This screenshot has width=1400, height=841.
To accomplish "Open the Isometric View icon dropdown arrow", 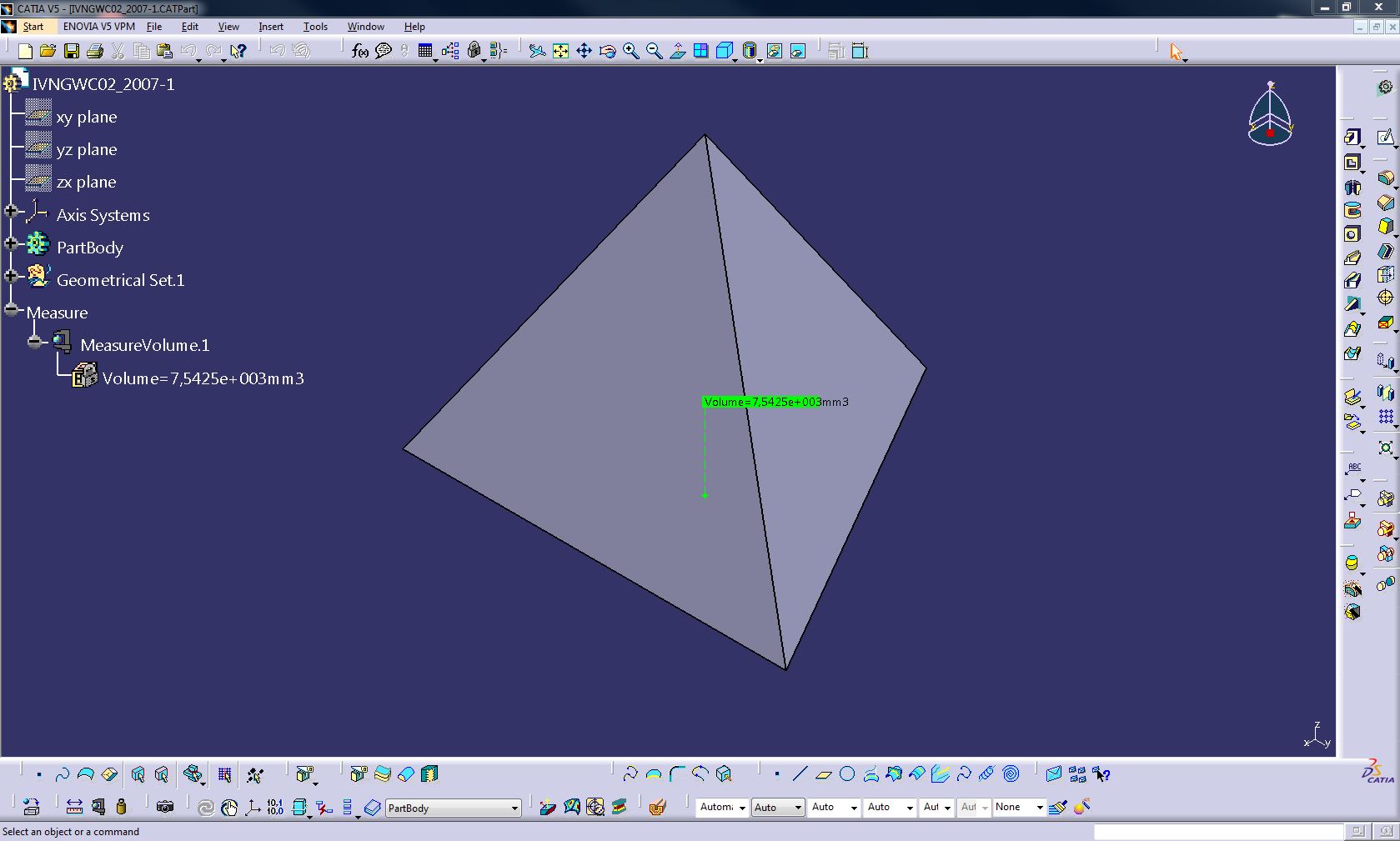I will tap(735, 61).
